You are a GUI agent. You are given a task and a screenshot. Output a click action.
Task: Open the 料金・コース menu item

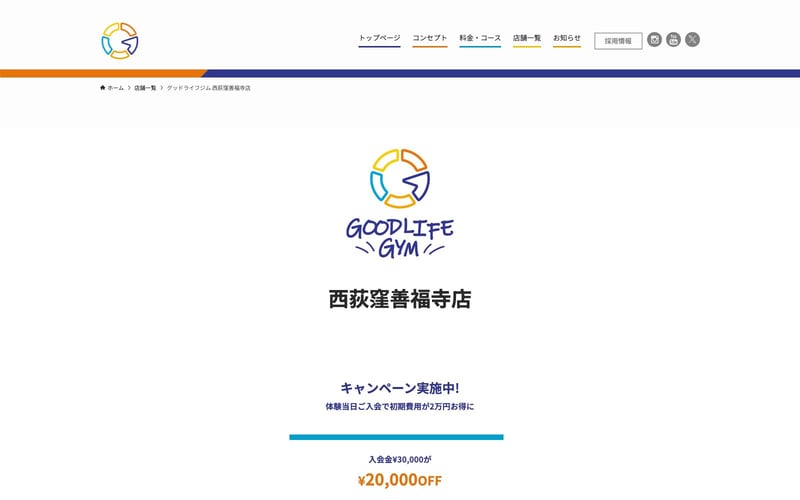click(480, 38)
